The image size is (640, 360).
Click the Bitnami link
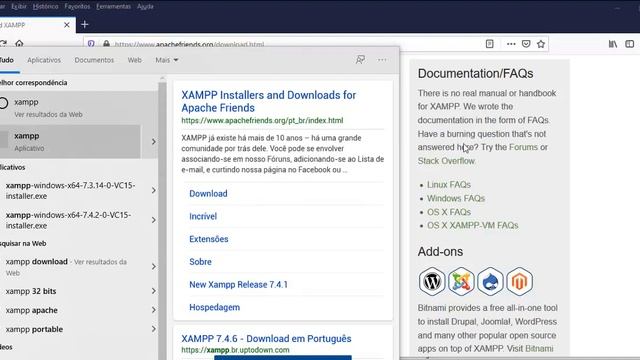point(539,349)
